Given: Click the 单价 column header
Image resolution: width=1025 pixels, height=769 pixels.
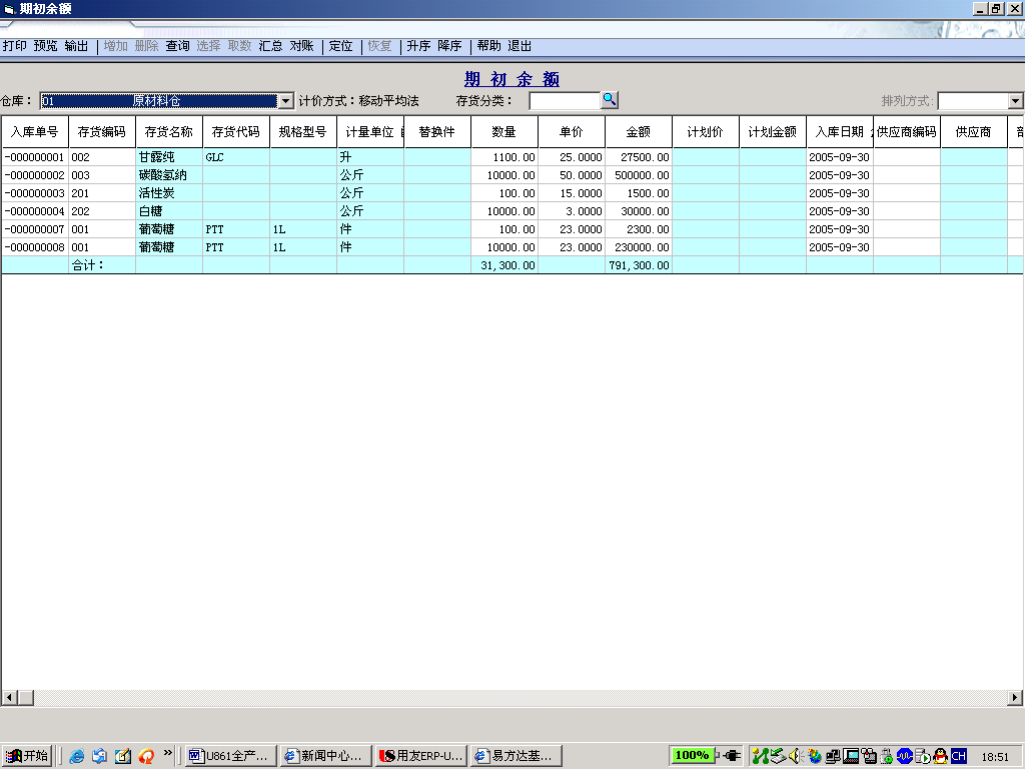Looking at the screenshot, I should tap(571, 131).
